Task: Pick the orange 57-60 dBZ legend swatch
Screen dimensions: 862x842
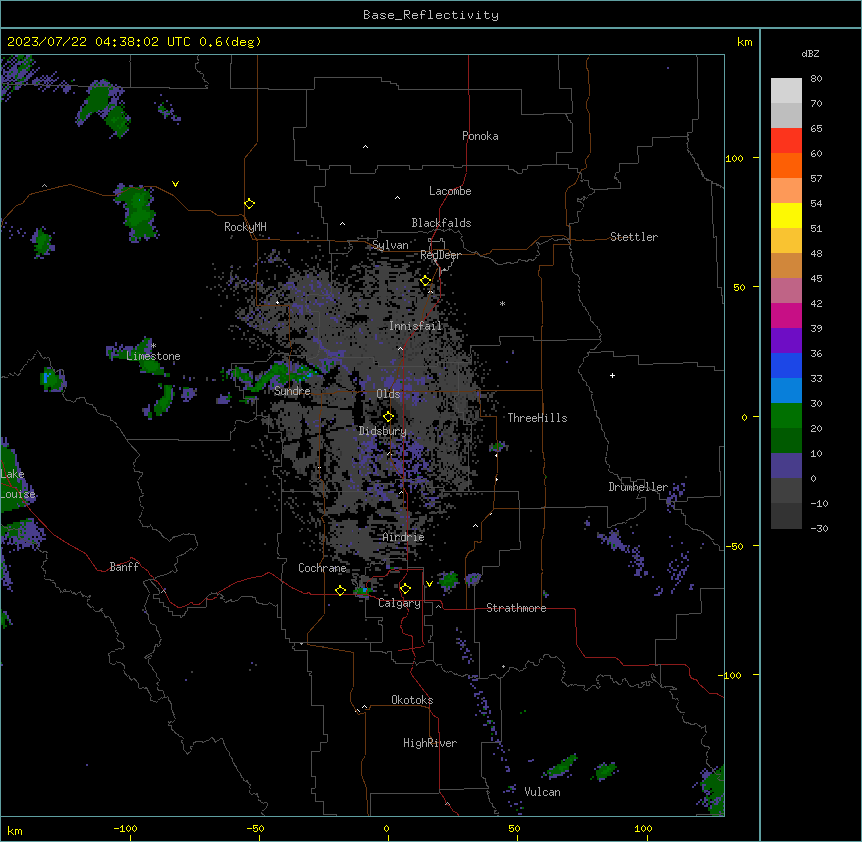Action: pyautogui.click(x=786, y=165)
